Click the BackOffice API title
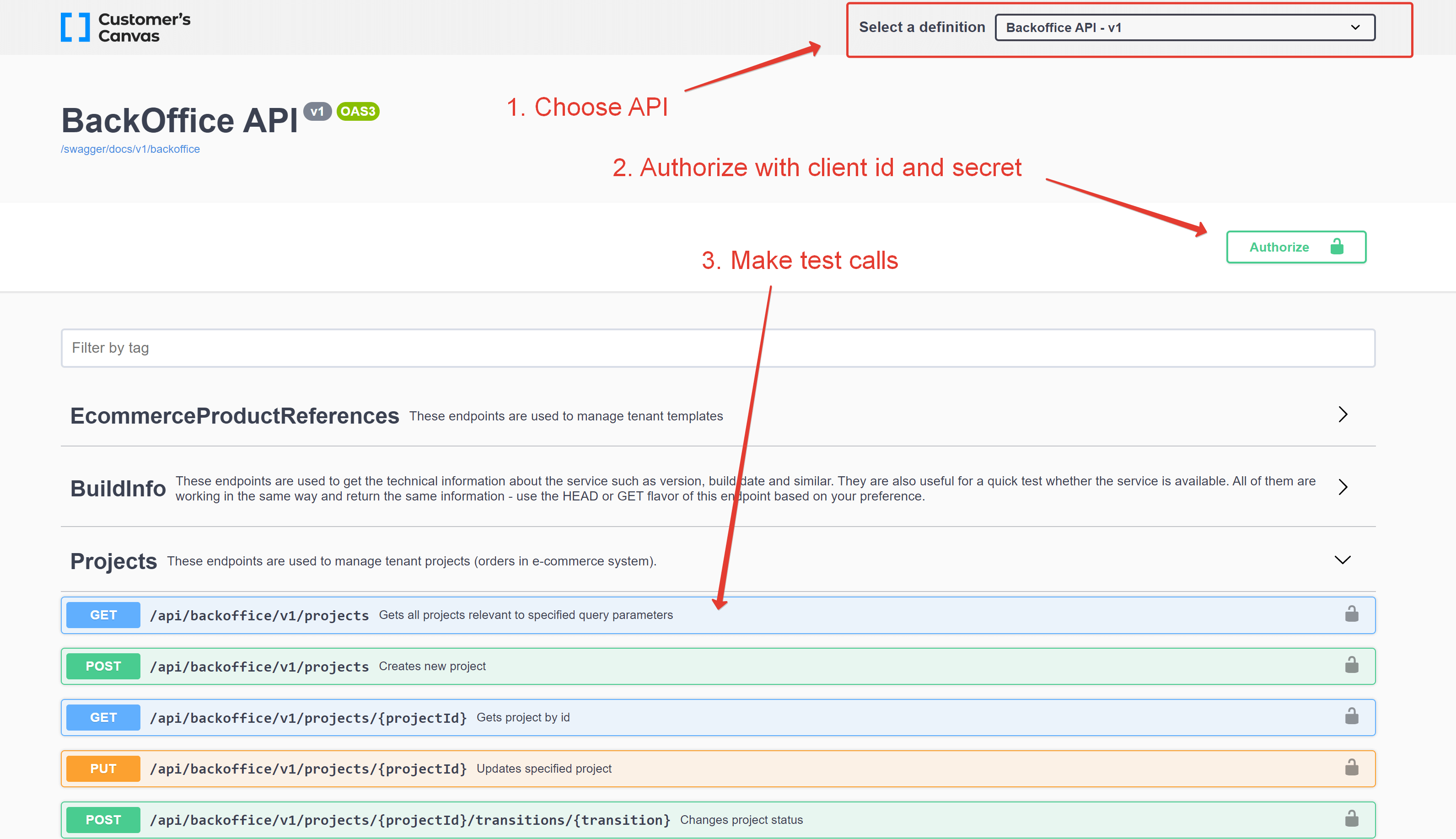The width and height of the screenshot is (1456, 839). (x=179, y=121)
